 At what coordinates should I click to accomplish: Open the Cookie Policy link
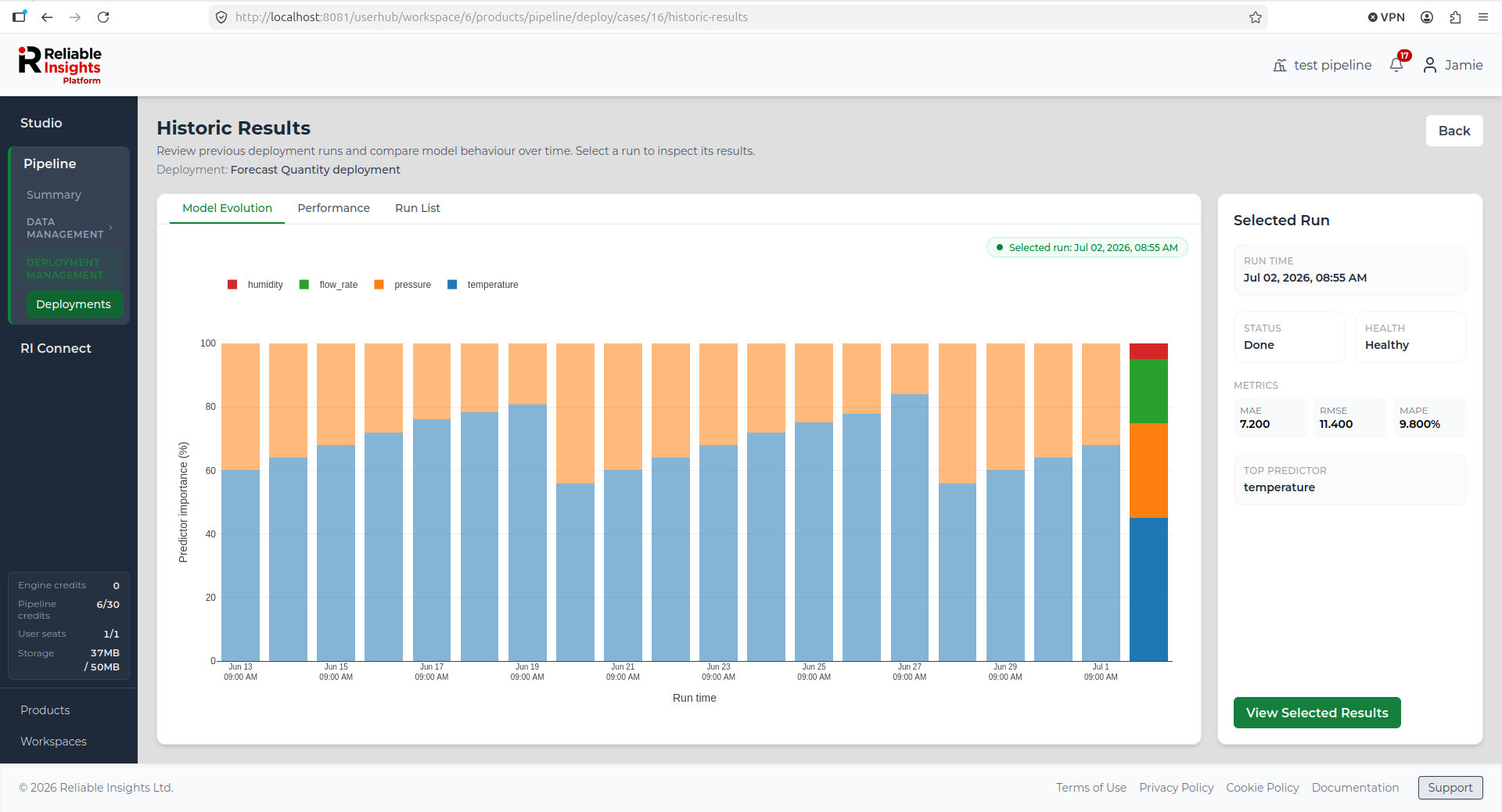[1262, 788]
